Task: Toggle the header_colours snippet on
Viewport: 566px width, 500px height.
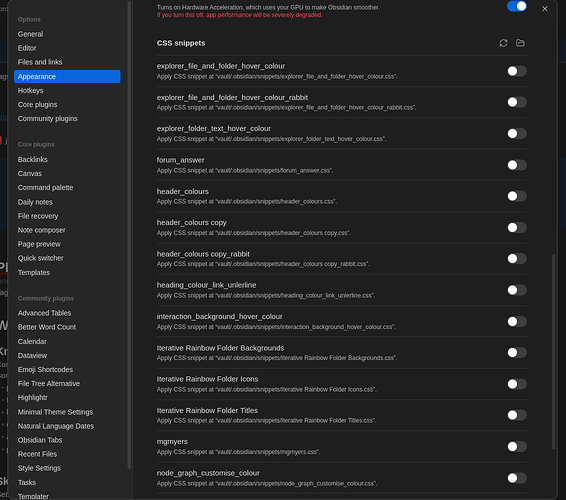Action: 517,196
